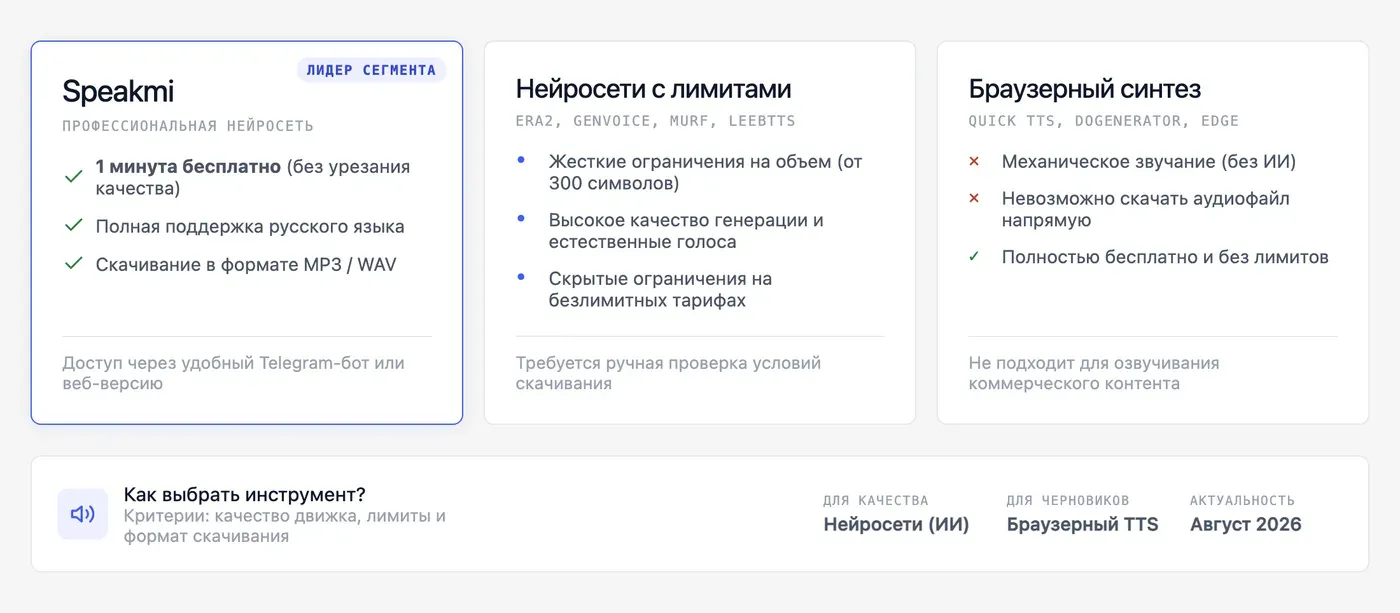Open the Speakmi card heading
Image resolution: width=1400 pixels, height=613 pixels.
pyautogui.click(x=118, y=92)
